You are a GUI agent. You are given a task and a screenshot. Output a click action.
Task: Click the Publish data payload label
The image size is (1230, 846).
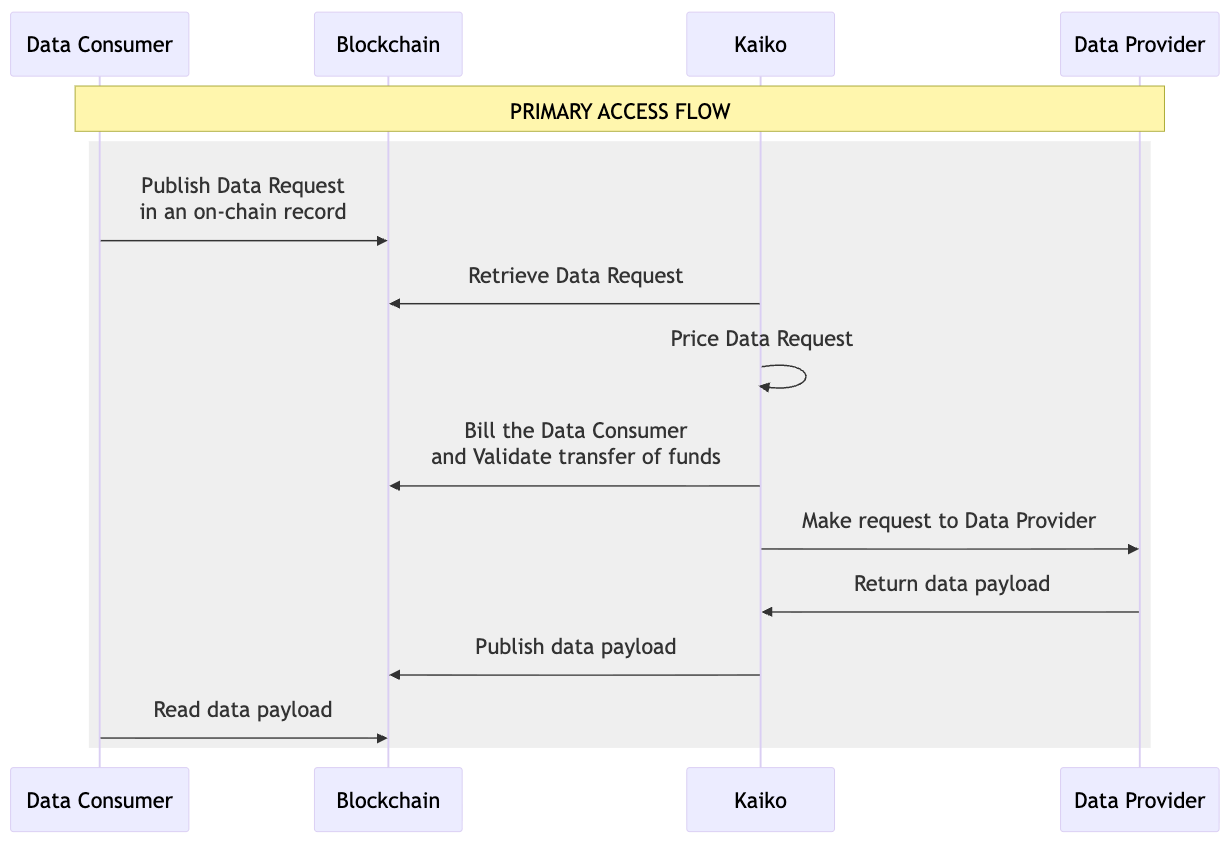[575, 647]
